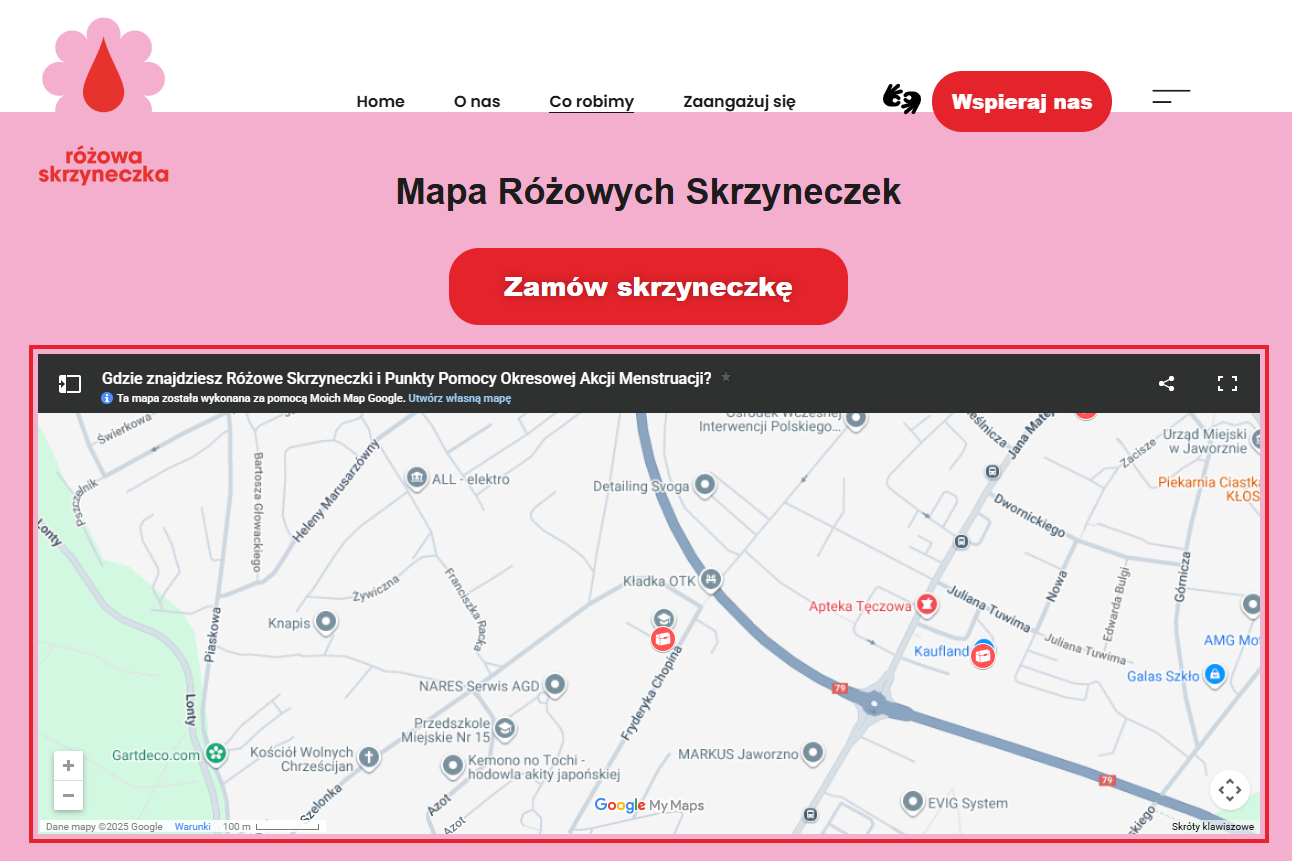Screen dimensions: 1292x861
Task: Zoom in on the map
Action: tap(68, 766)
